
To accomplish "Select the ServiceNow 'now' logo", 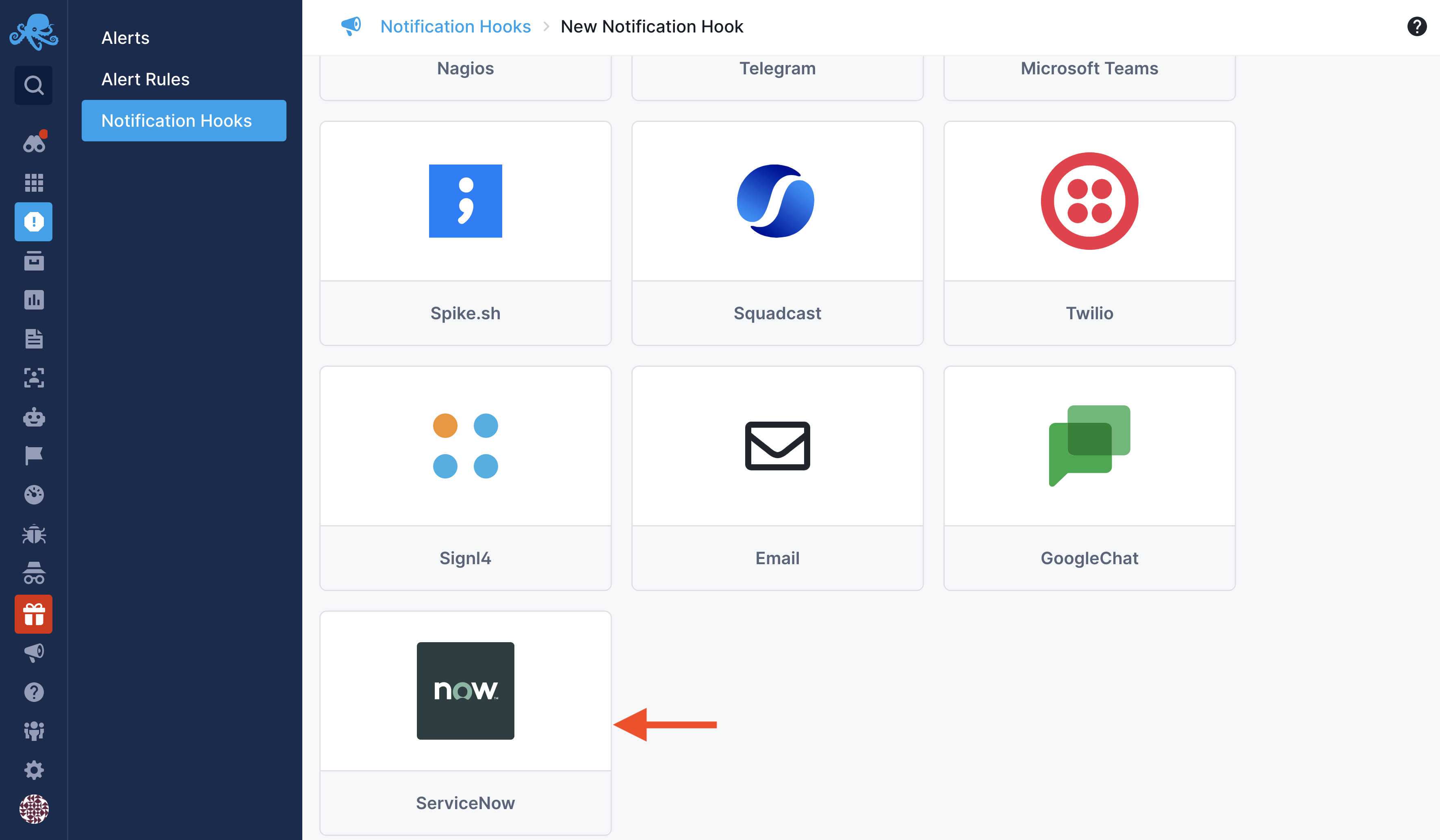I will tap(465, 691).
